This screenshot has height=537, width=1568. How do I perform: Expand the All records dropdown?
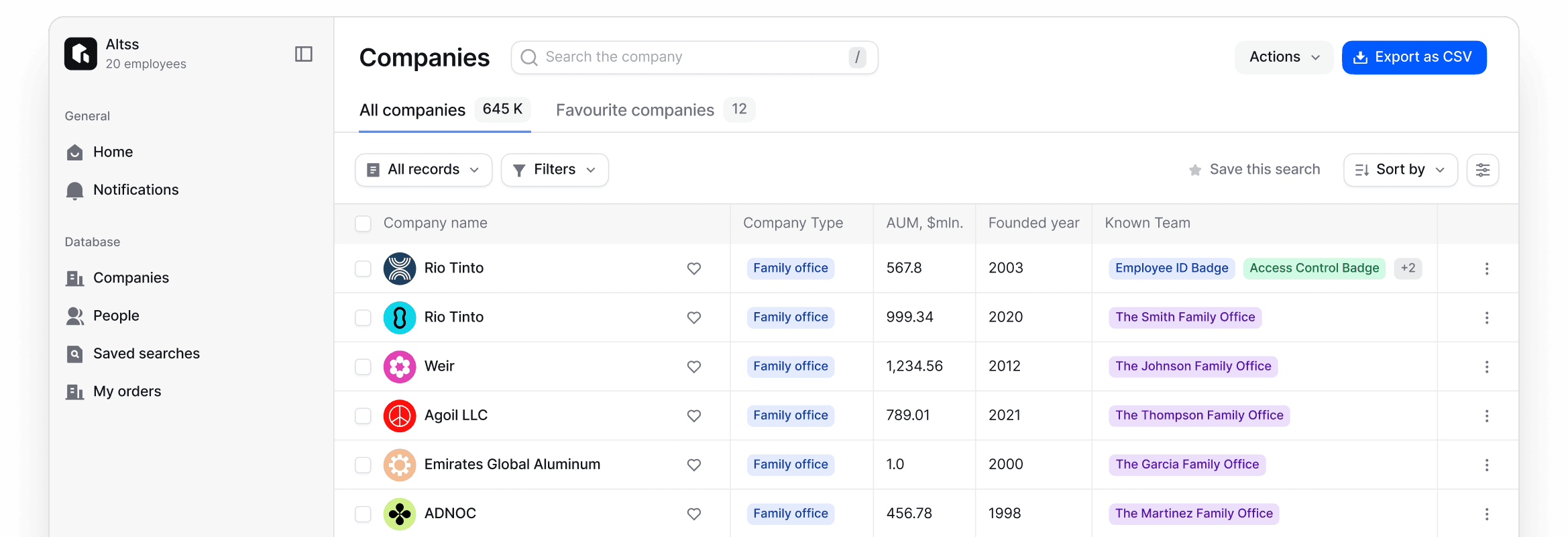(x=423, y=170)
